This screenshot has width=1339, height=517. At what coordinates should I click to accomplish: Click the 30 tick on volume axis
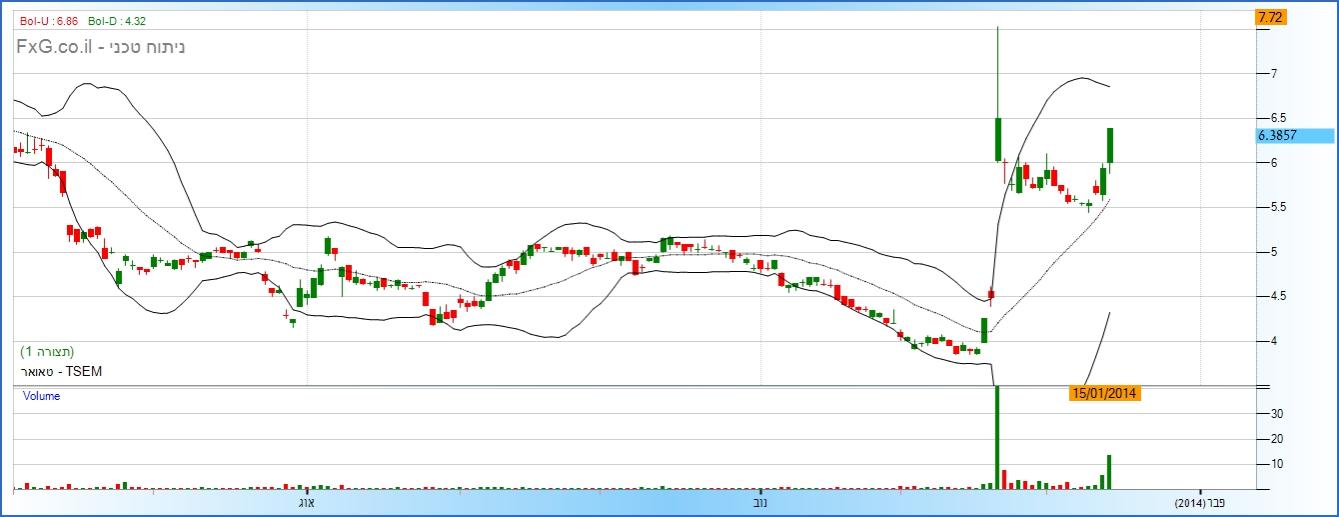pos(1276,414)
